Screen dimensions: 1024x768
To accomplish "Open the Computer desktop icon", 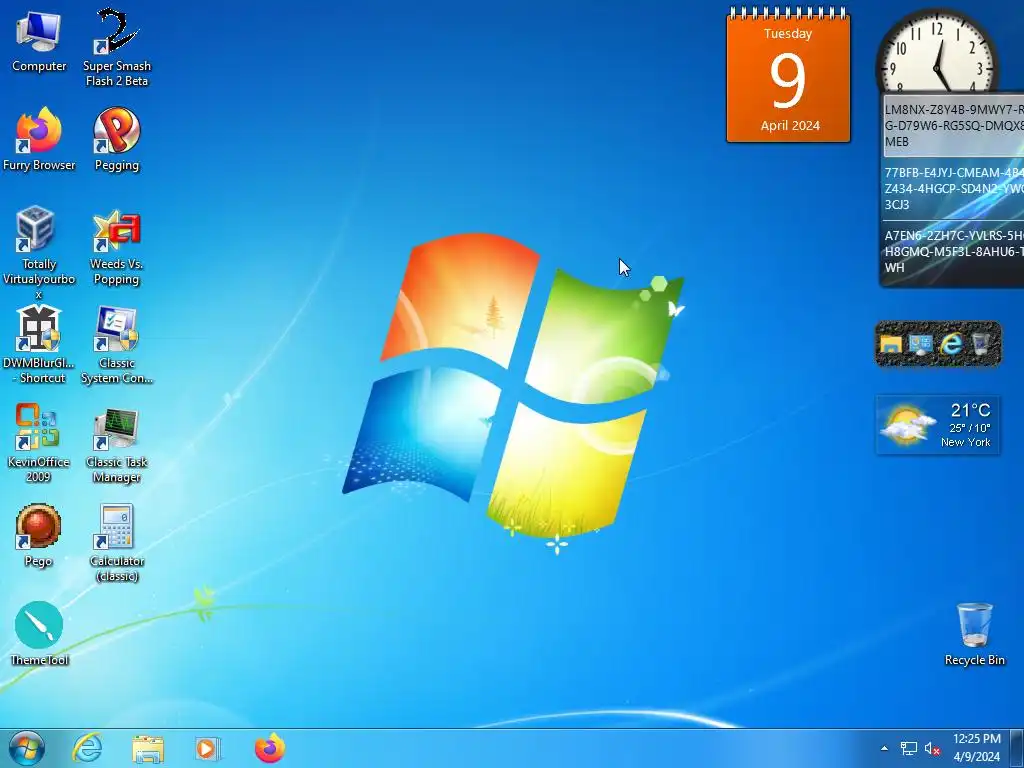I will coord(39,41).
